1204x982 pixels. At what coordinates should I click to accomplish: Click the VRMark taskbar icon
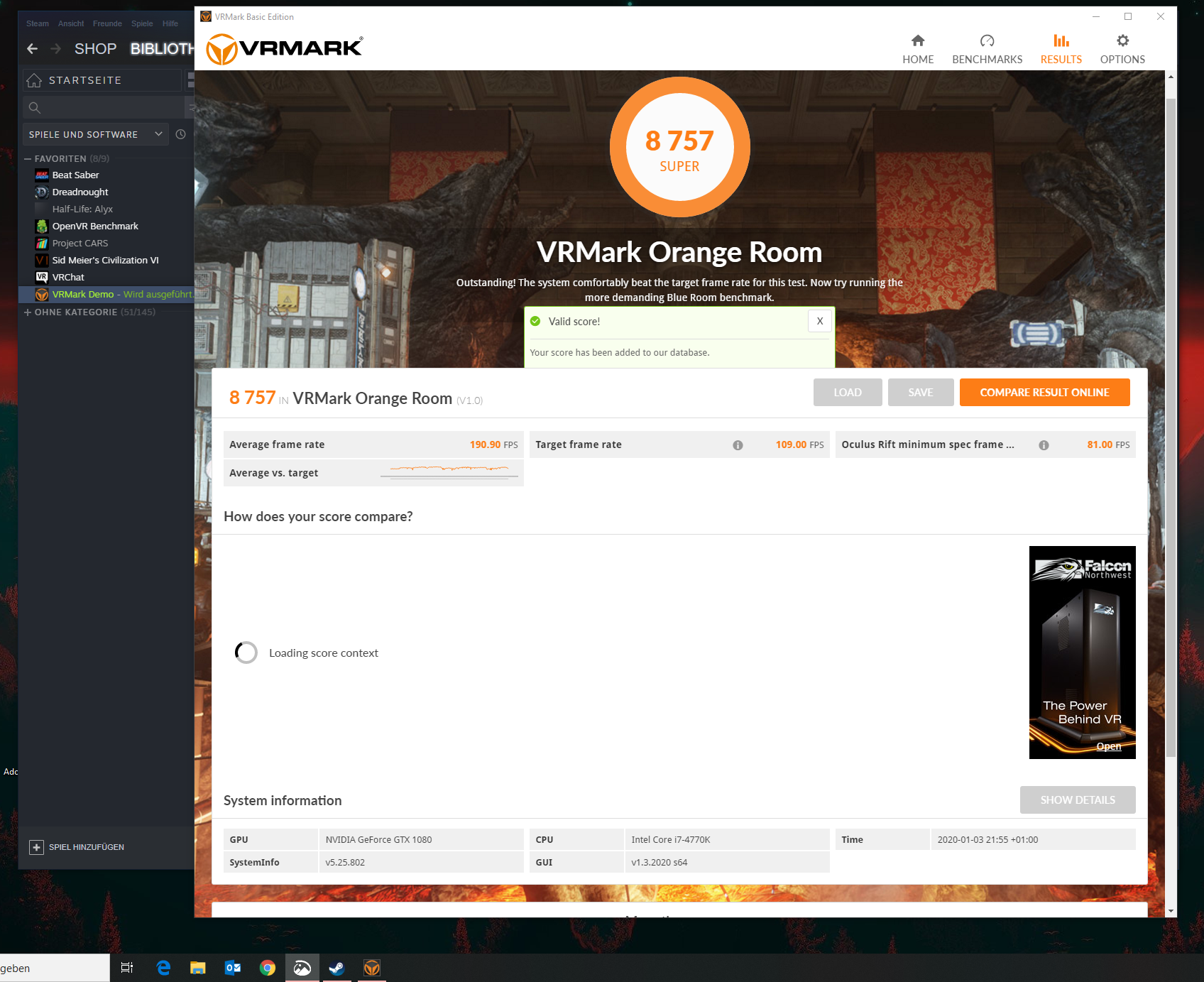371,967
